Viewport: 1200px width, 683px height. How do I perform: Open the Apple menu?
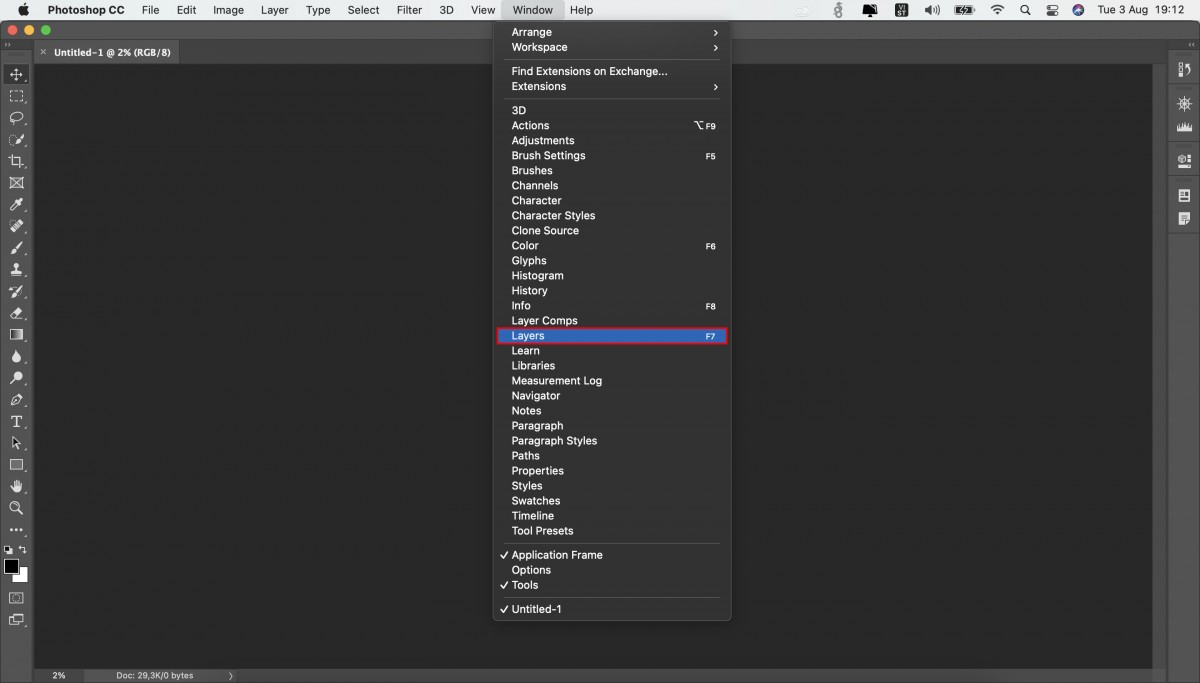point(23,10)
